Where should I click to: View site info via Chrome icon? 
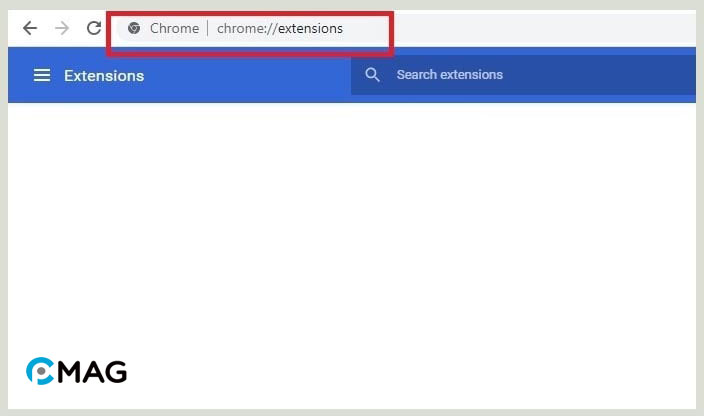tap(134, 28)
